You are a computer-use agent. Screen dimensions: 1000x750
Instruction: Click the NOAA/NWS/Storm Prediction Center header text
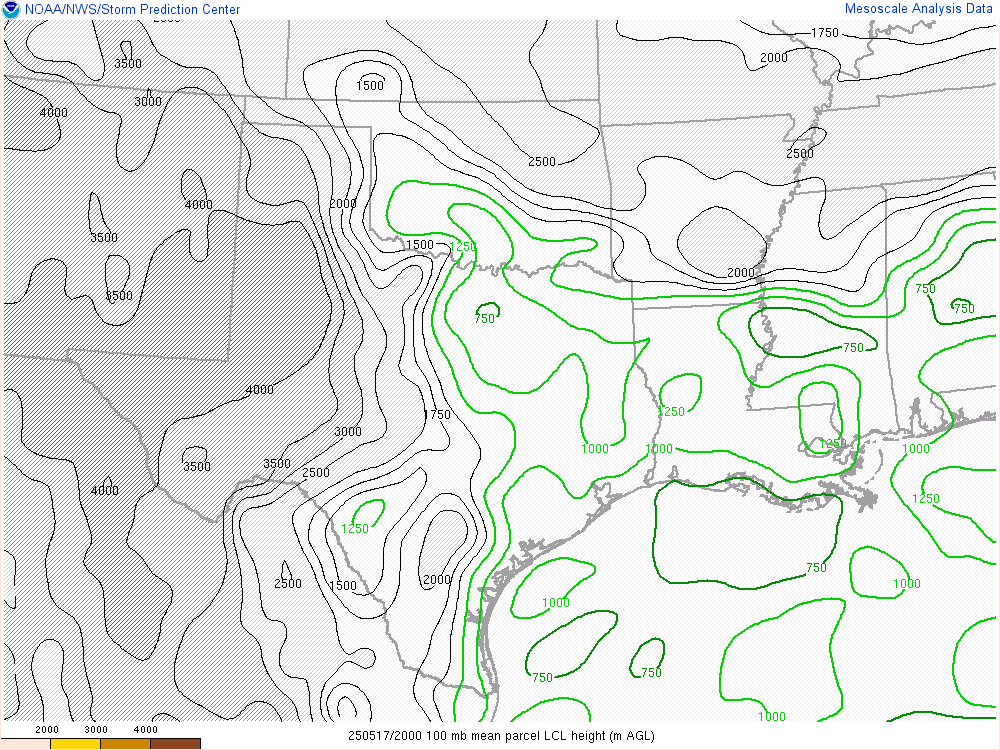(132, 10)
